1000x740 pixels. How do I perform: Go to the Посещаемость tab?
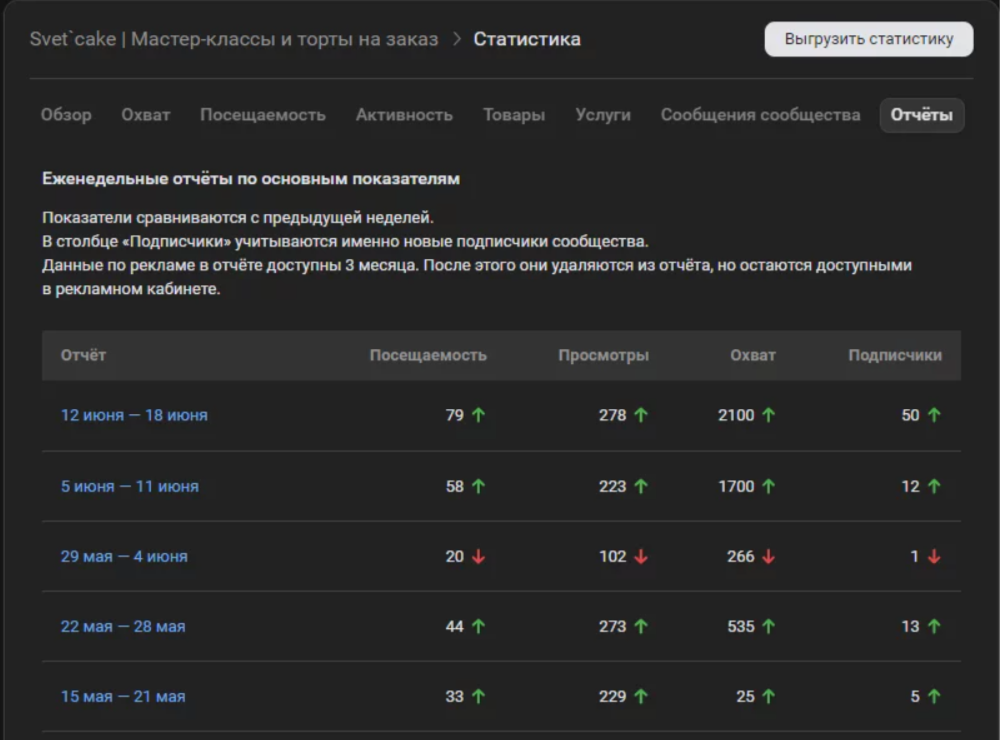coord(263,115)
